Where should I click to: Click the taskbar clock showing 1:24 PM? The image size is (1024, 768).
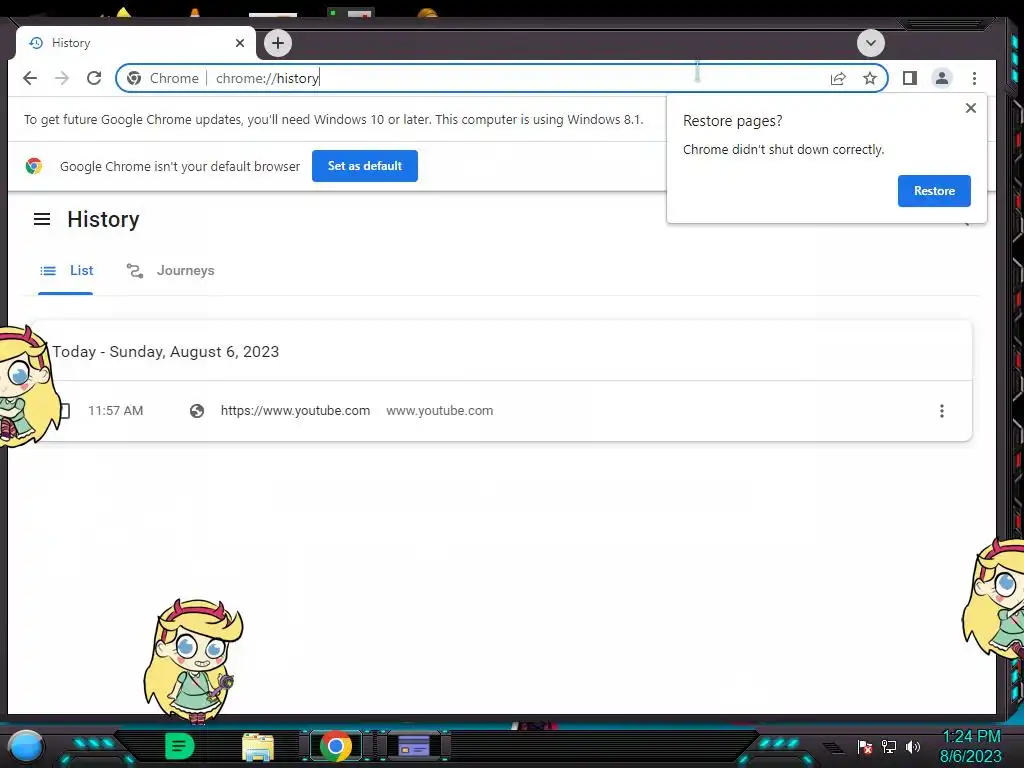[971, 746]
